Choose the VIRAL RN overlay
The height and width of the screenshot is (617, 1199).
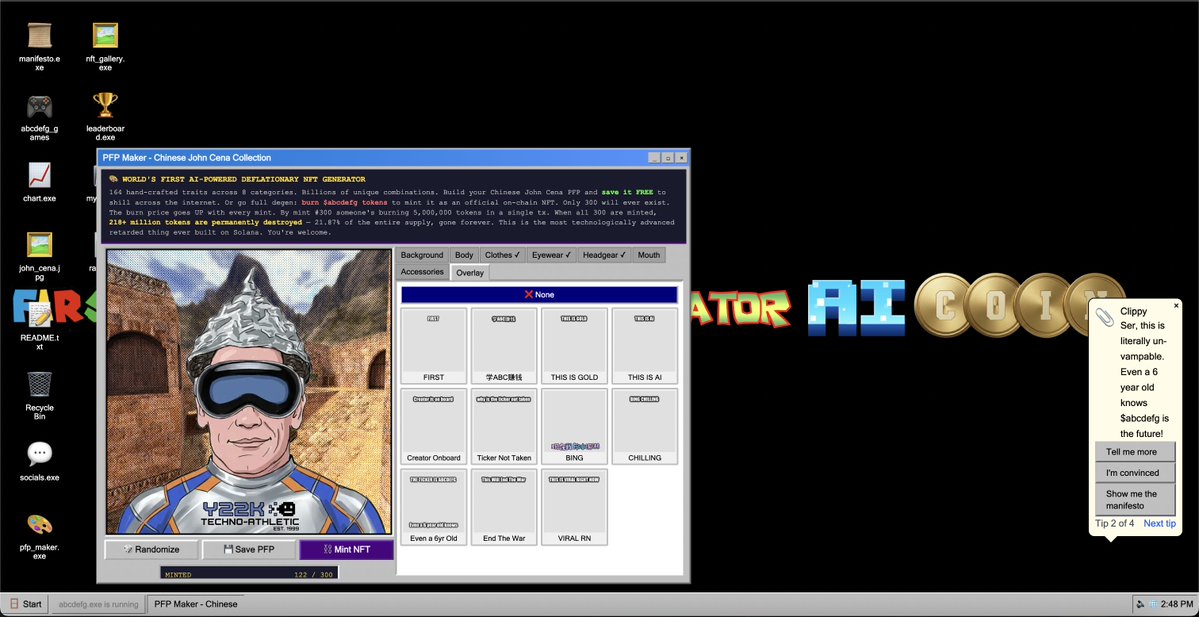click(574, 507)
